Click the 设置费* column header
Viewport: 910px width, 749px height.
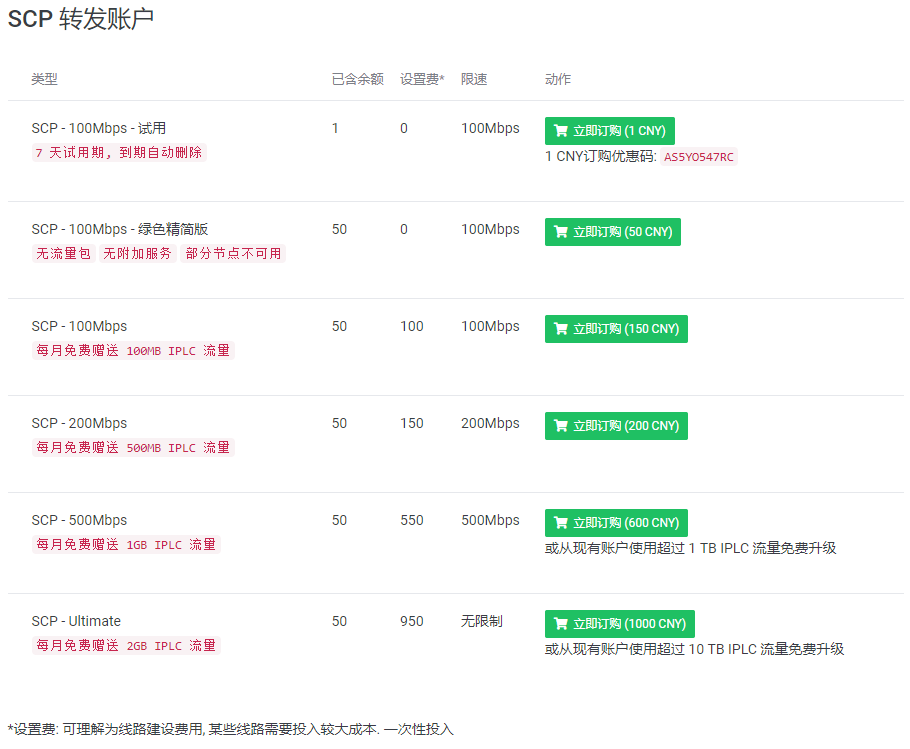(x=422, y=79)
